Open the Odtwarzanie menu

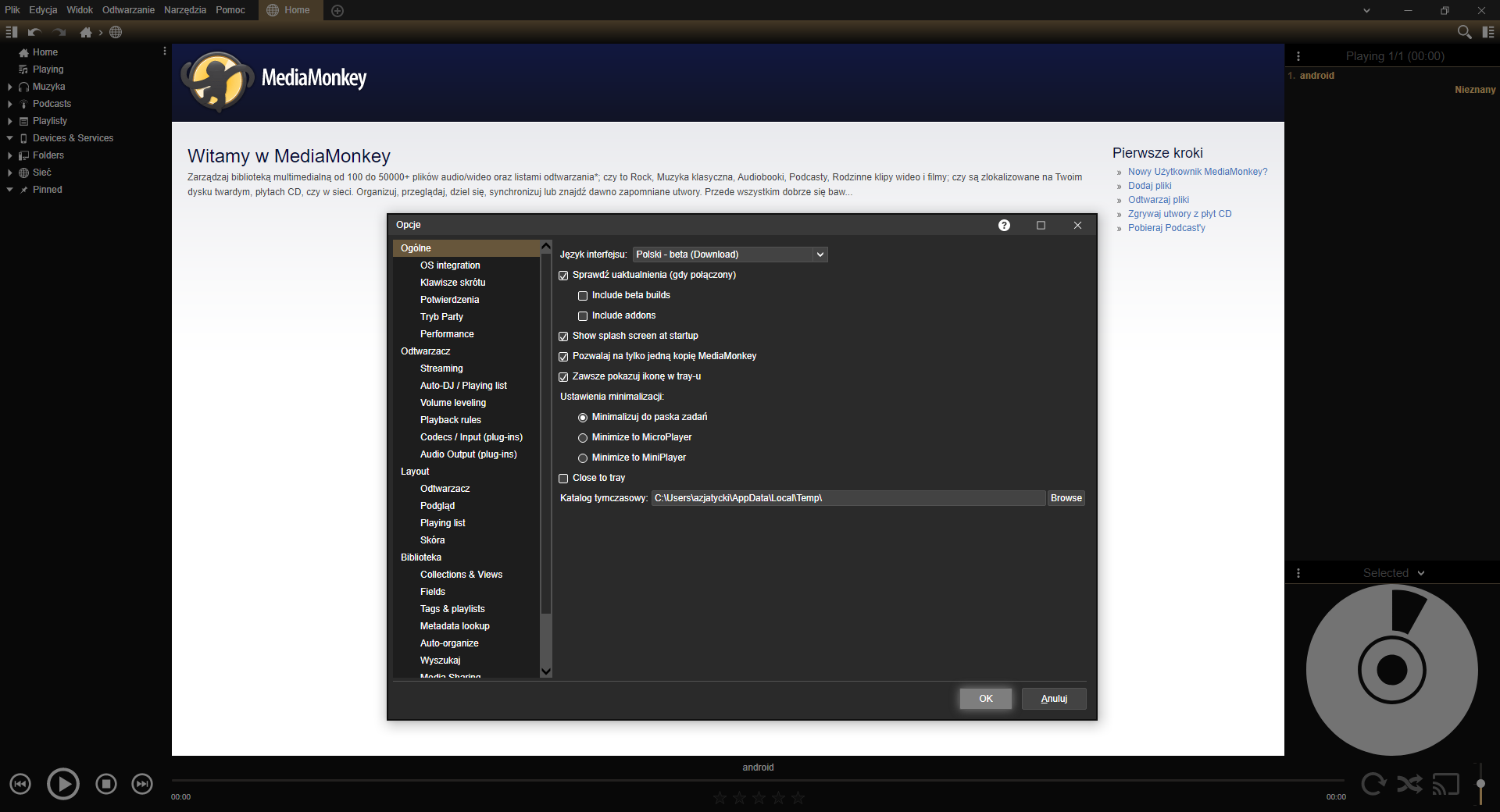128,10
